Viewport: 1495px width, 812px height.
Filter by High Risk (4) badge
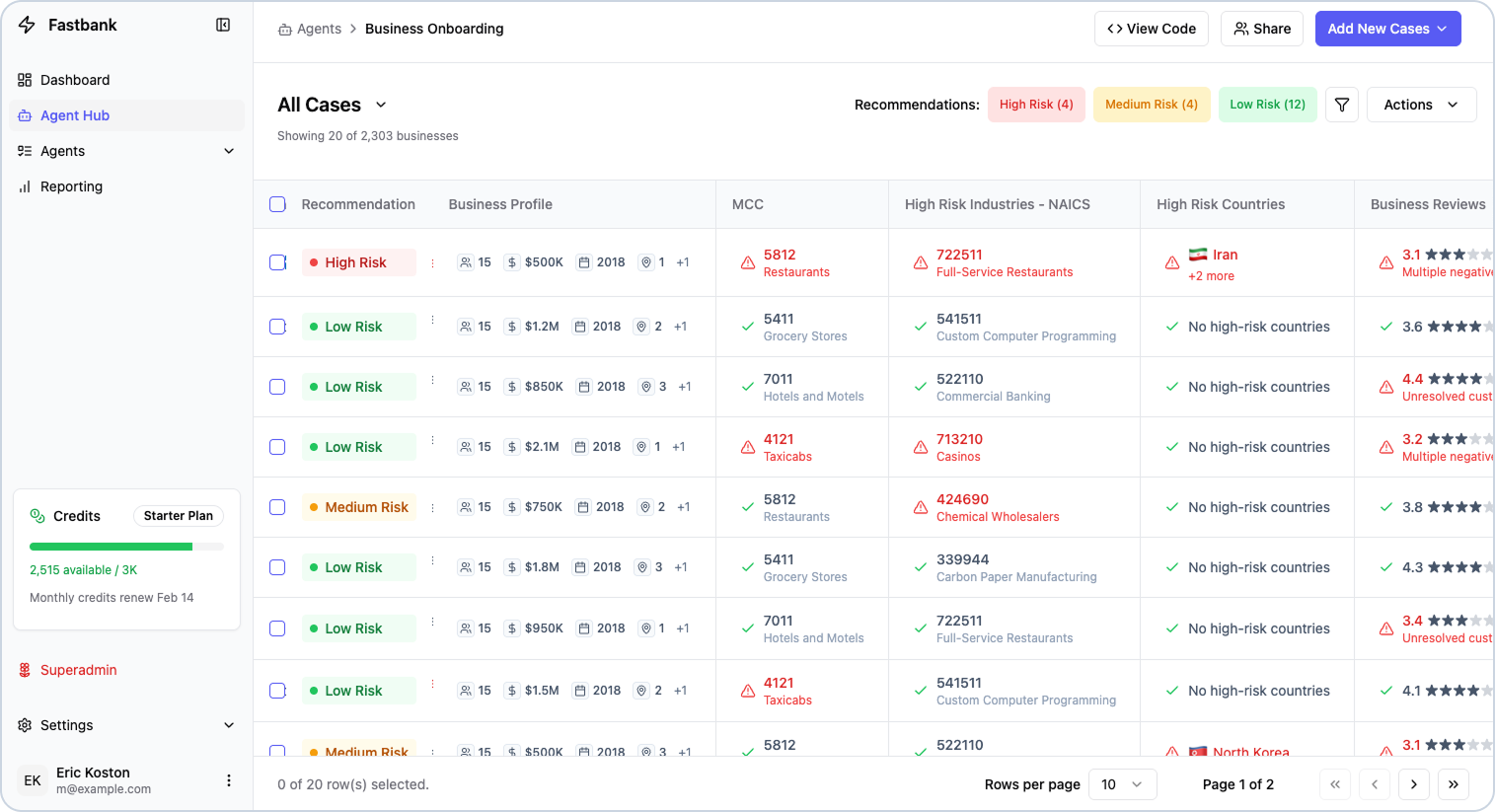click(1036, 105)
